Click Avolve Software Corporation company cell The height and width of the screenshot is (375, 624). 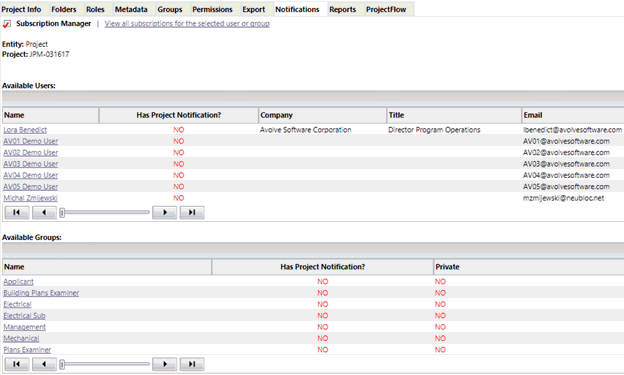click(306, 130)
